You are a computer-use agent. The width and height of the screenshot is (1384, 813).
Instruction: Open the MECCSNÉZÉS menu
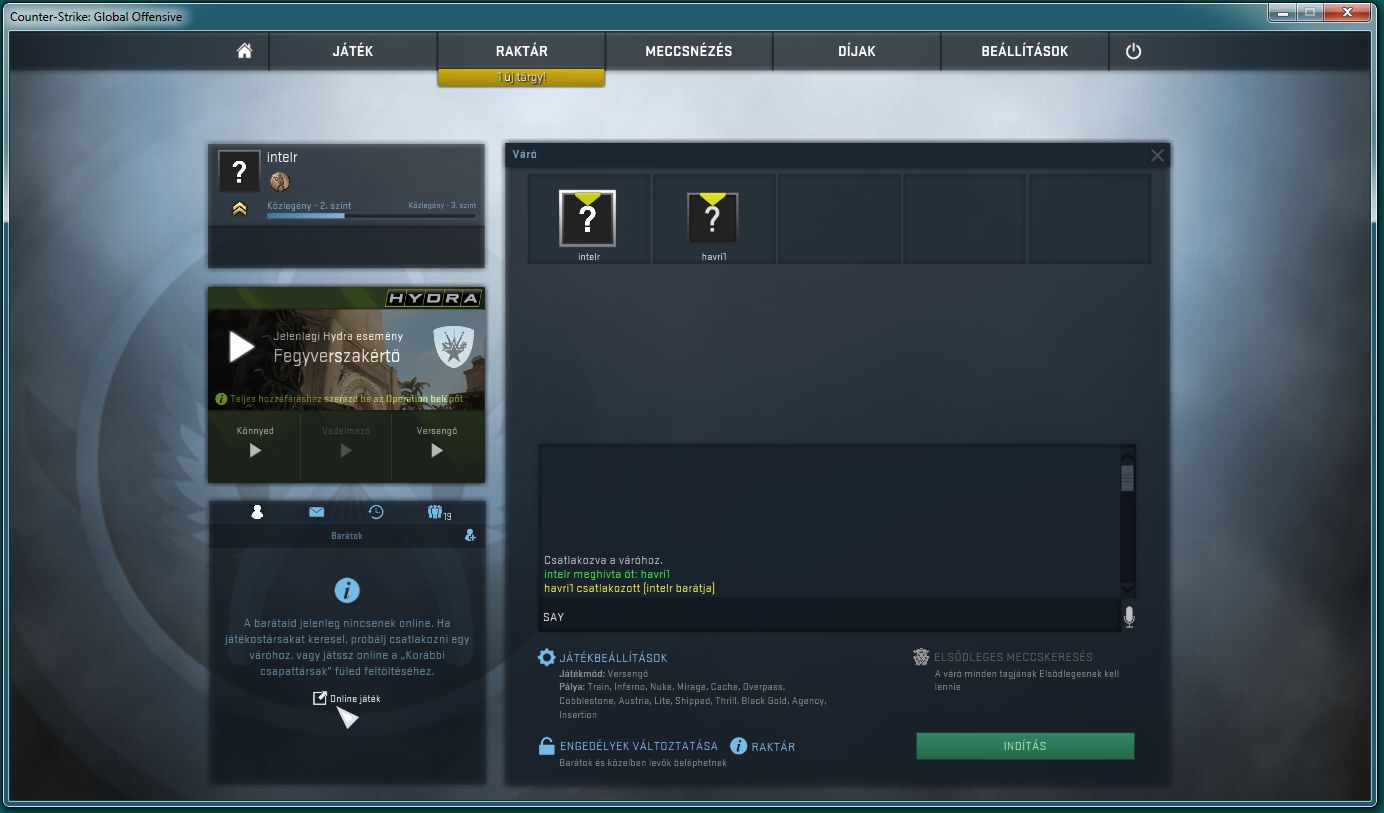[689, 51]
